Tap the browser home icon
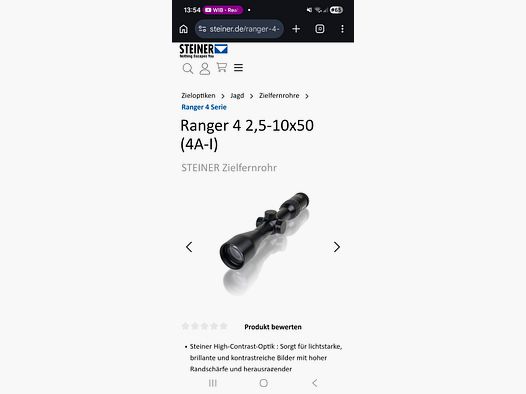 pyautogui.click(x=183, y=29)
